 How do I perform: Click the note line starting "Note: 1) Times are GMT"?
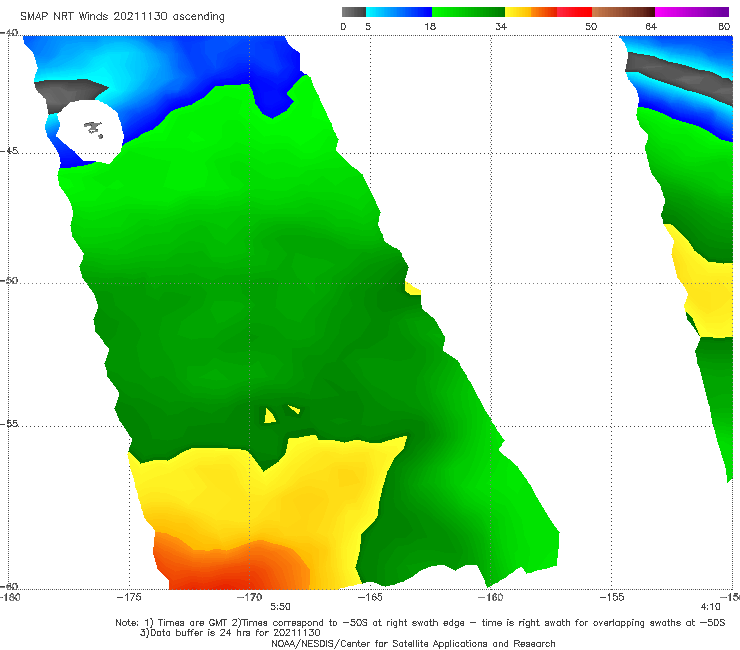coord(420,623)
